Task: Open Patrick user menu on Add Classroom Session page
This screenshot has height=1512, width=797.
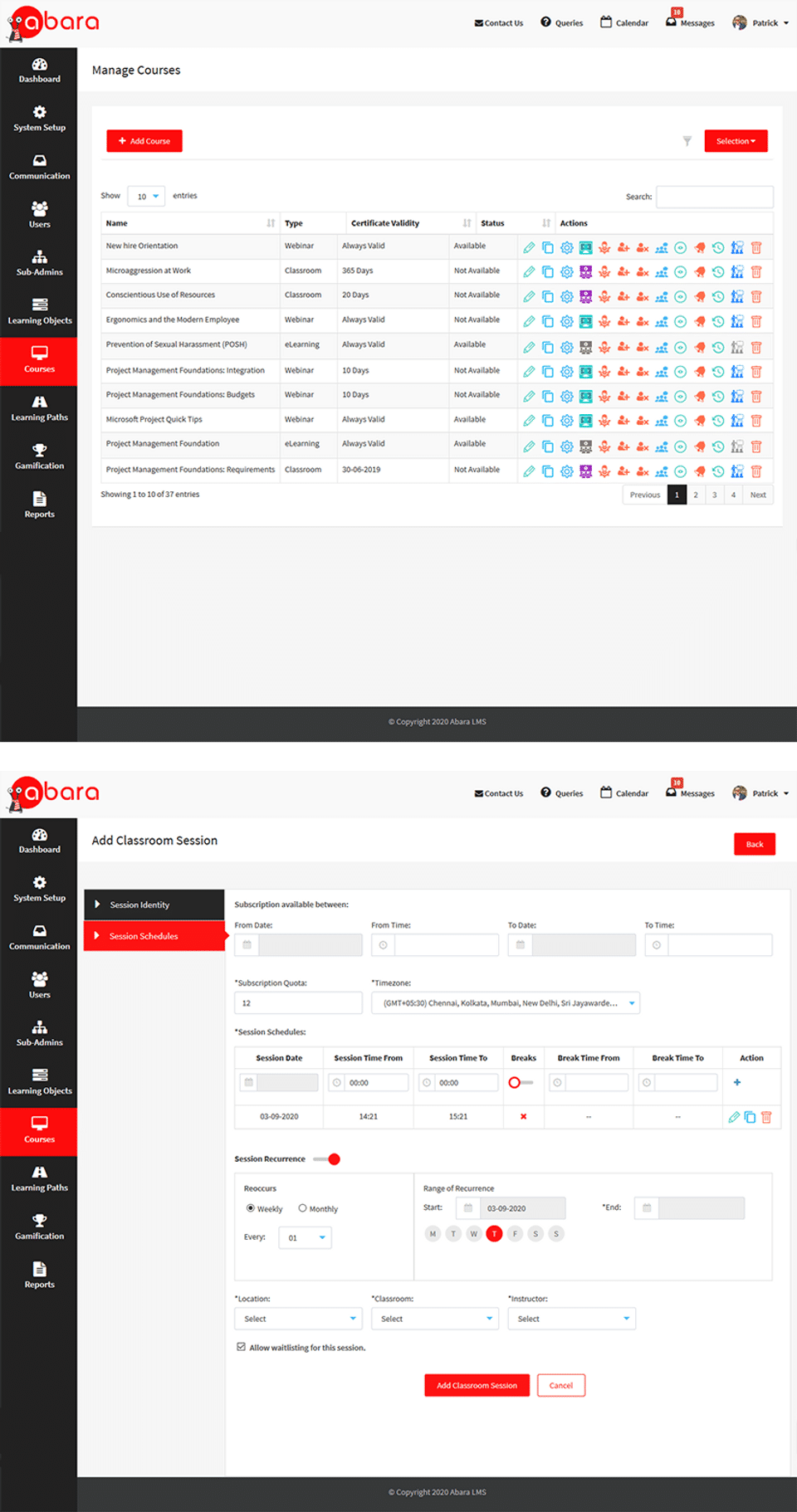Action: pyautogui.click(x=760, y=793)
